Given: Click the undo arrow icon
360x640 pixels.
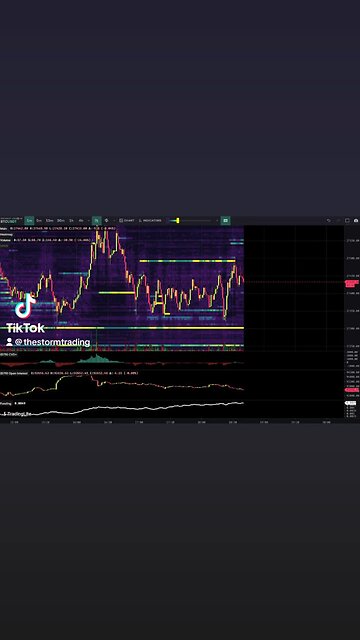Looking at the screenshot, I should 329,220.
